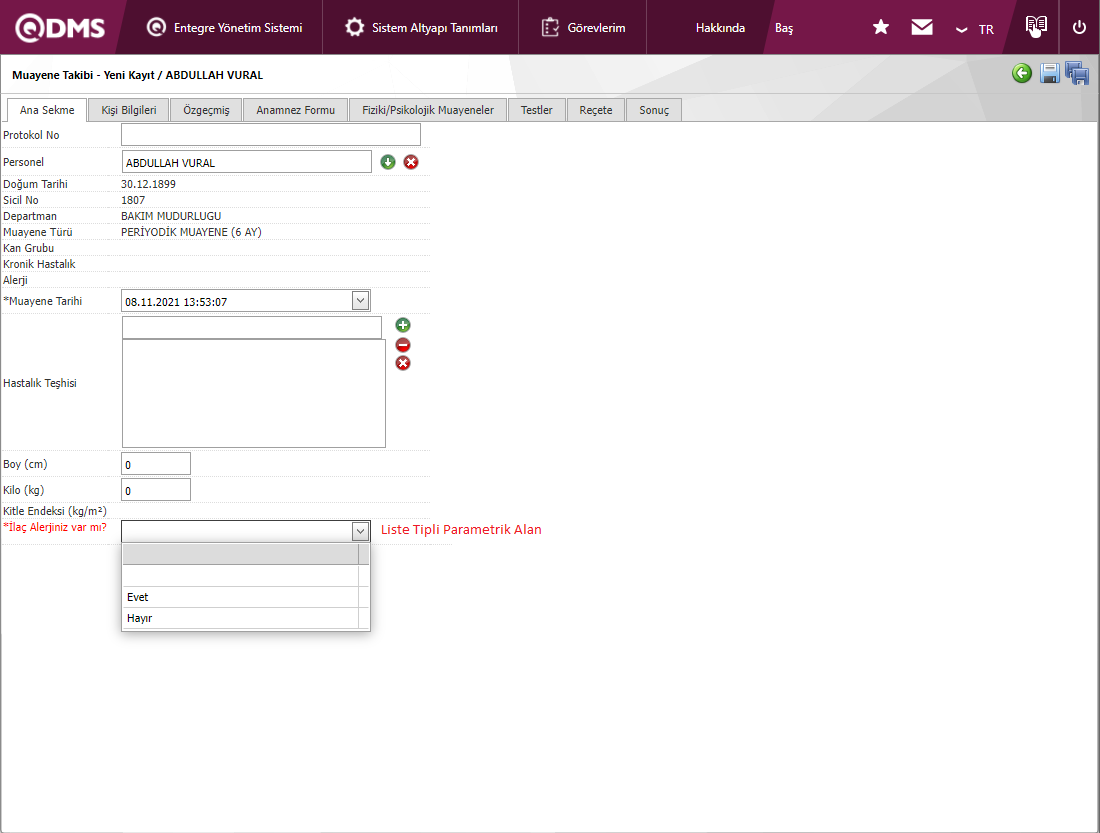Open the TR language selector
Image resolution: width=1100 pixels, height=833 pixels.
click(x=976, y=29)
